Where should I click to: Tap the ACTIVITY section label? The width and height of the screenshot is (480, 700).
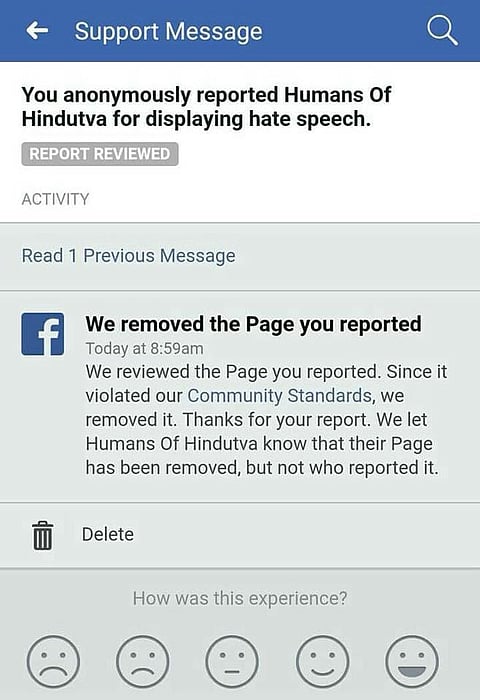tap(55, 199)
